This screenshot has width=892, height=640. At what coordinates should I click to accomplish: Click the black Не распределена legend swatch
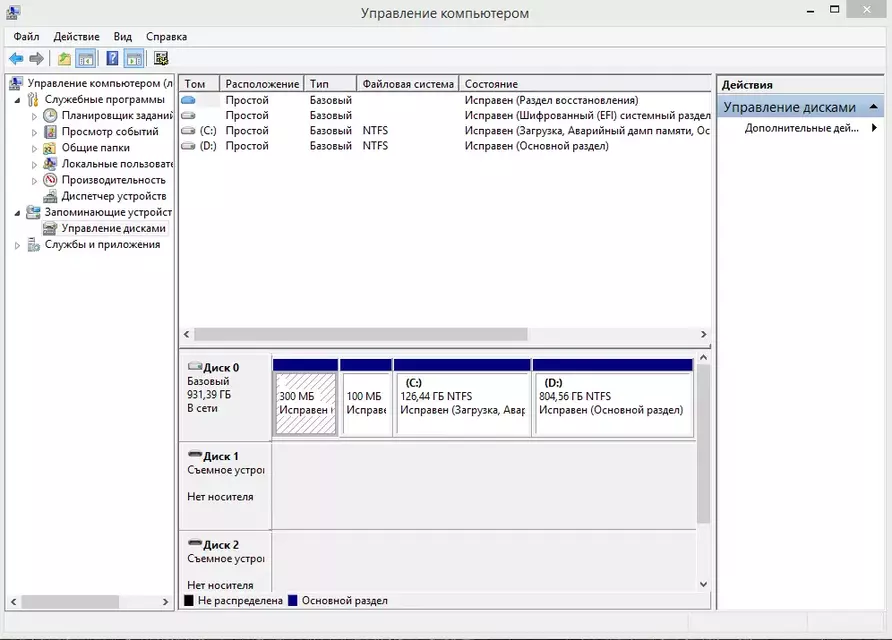click(x=189, y=601)
